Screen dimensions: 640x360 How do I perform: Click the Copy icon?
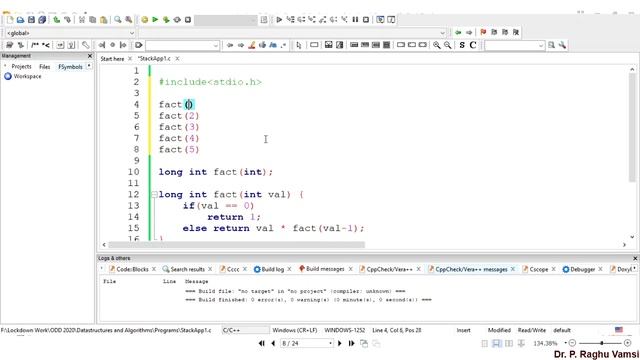[93, 20]
